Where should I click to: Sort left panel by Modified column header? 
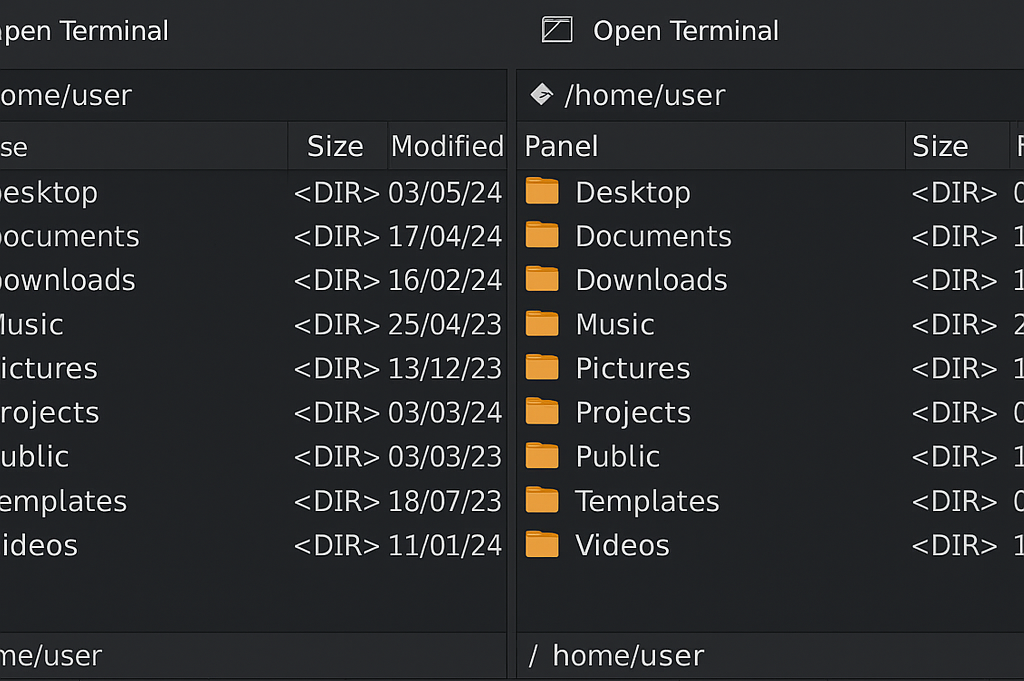[x=446, y=146]
